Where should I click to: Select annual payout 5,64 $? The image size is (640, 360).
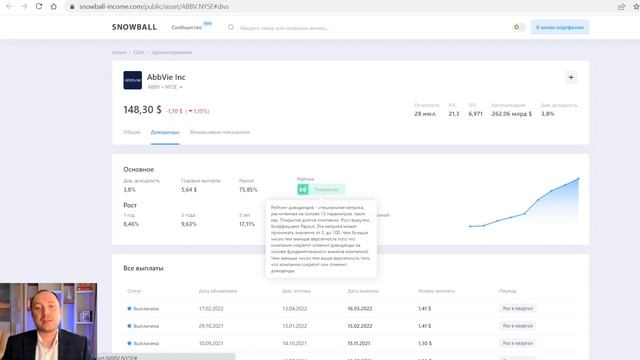coord(189,190)
